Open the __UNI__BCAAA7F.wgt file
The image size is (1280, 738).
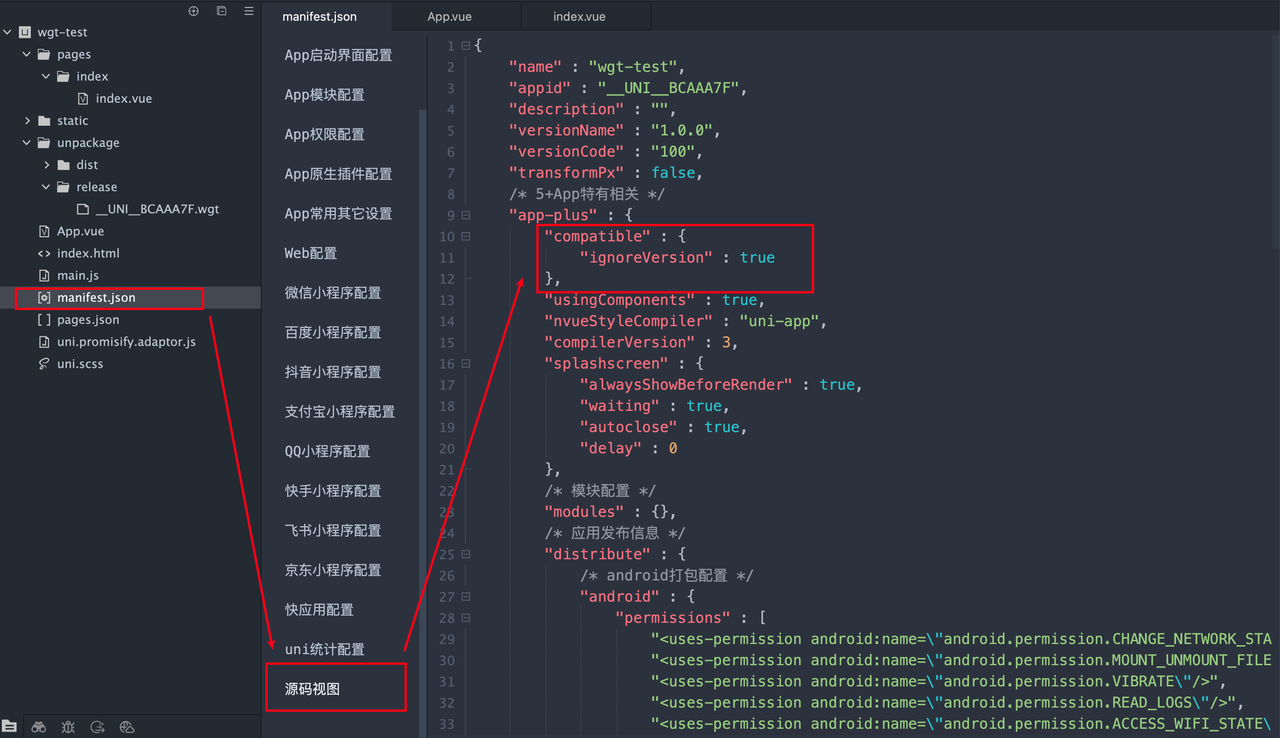tap(157, 209)
